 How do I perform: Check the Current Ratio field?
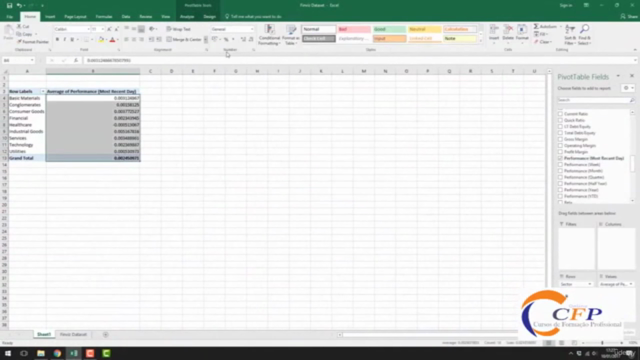tap(560, 114)
